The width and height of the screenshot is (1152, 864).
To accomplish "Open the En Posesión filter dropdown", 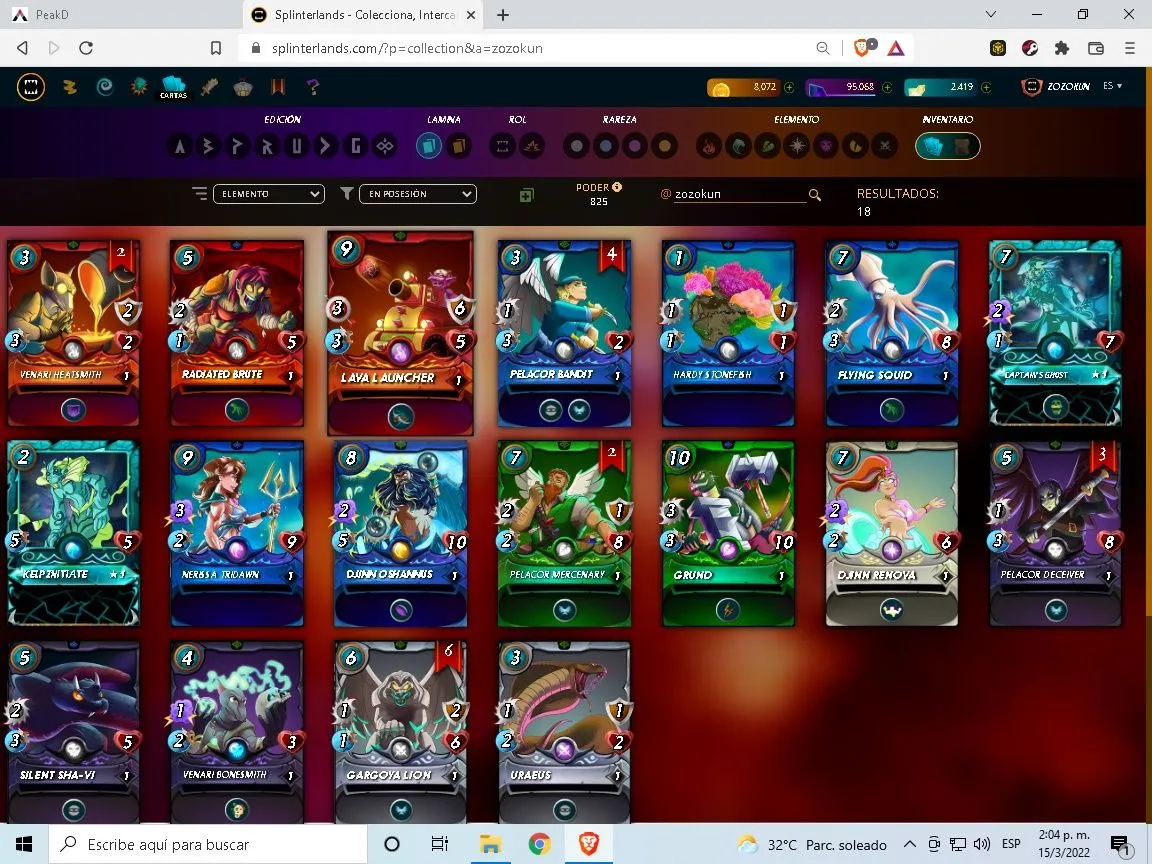I will [417, 194].
